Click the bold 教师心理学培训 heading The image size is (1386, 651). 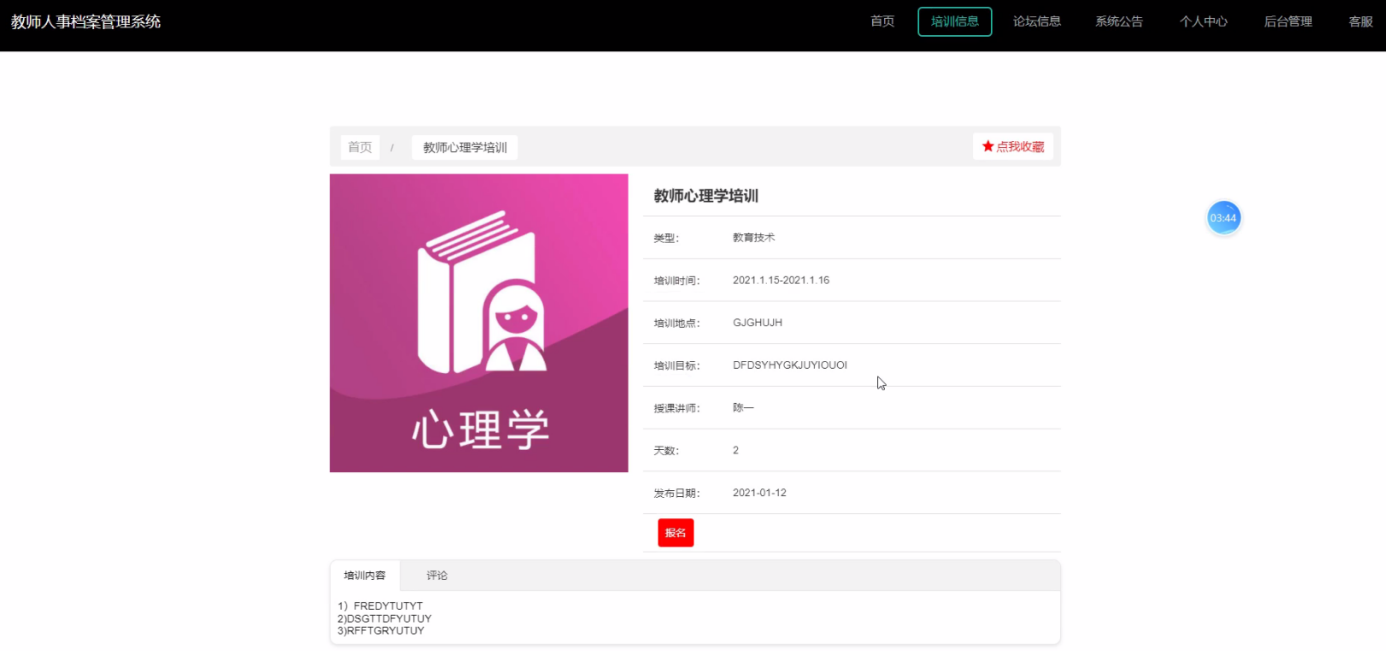pos(706,196)
